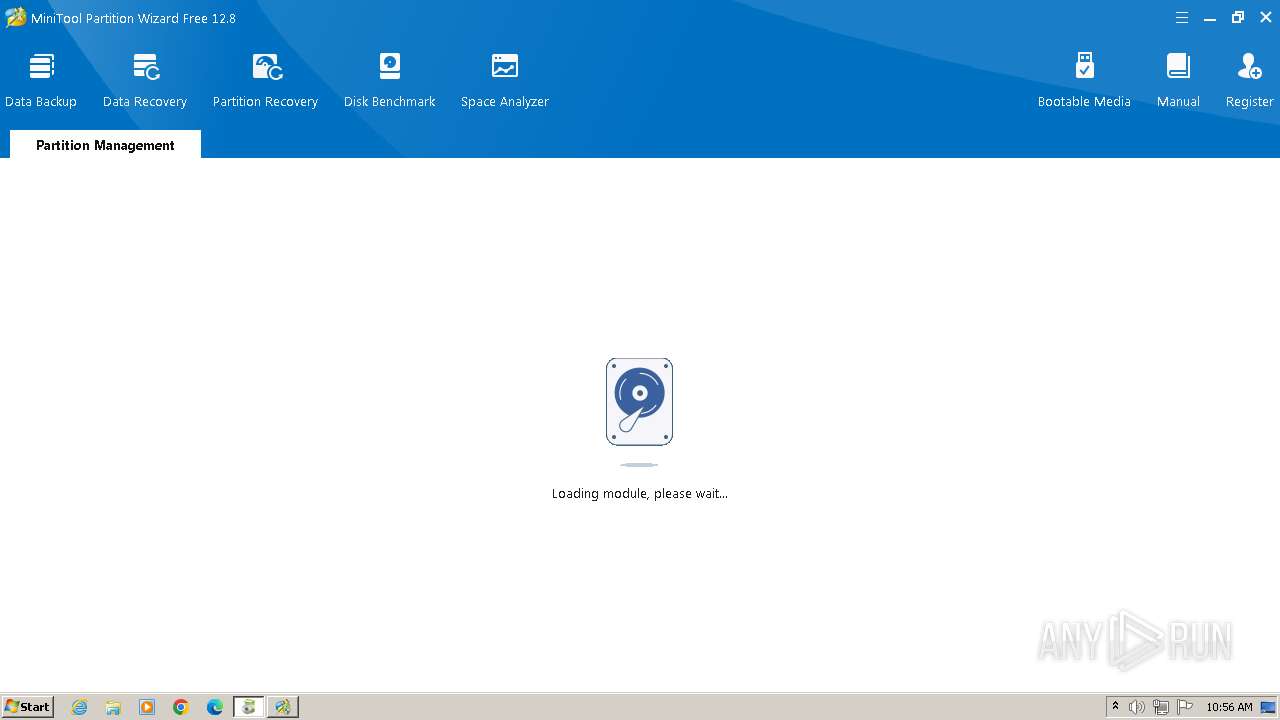Screen dimensions: 1280x720
Task: Open Windows Media Player from taskbar
Action: (147, 707)
